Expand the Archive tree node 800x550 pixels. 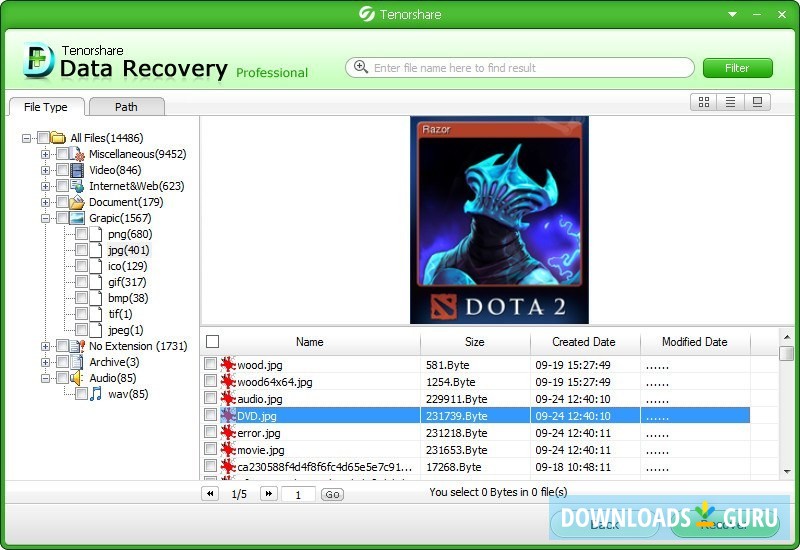pos(45,362)
